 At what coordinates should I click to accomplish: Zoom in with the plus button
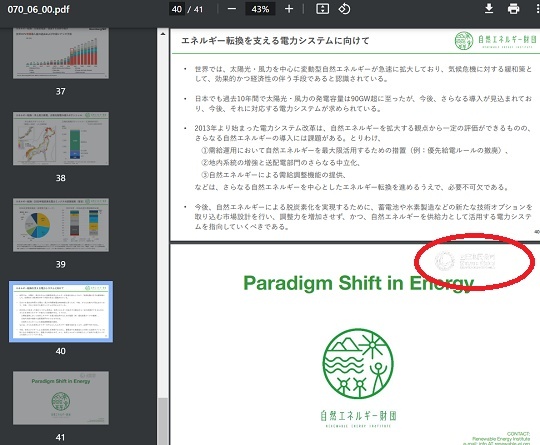289,9
